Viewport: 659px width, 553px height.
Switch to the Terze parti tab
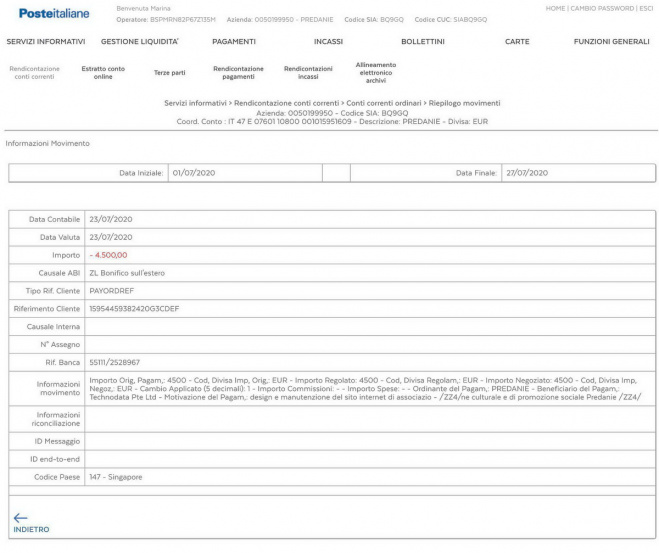[x=169, y=72]
